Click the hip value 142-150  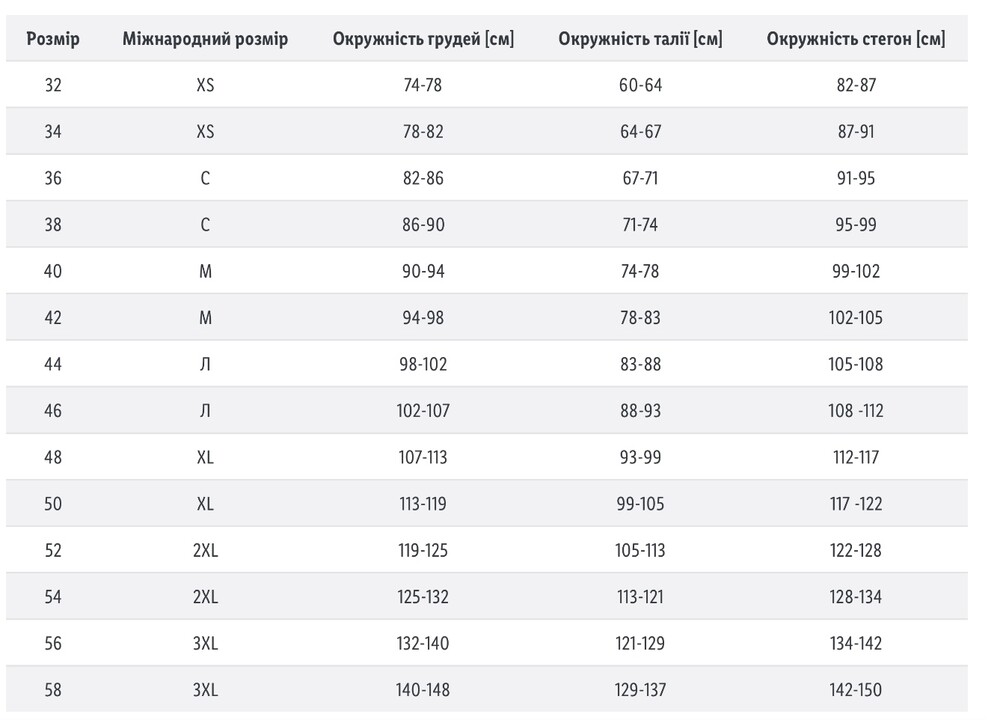856,690
